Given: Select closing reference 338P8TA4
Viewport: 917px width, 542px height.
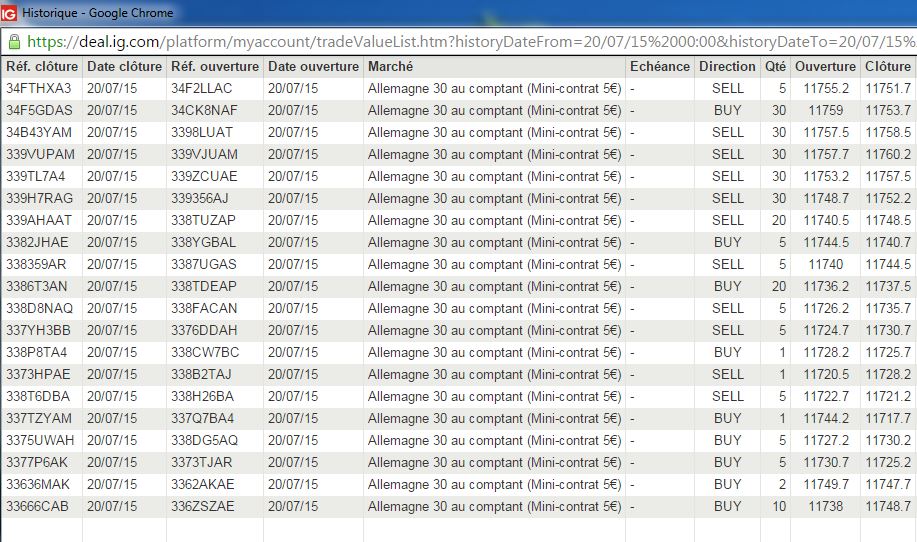Looking at the screenshot, I should (x=36, y=352).
